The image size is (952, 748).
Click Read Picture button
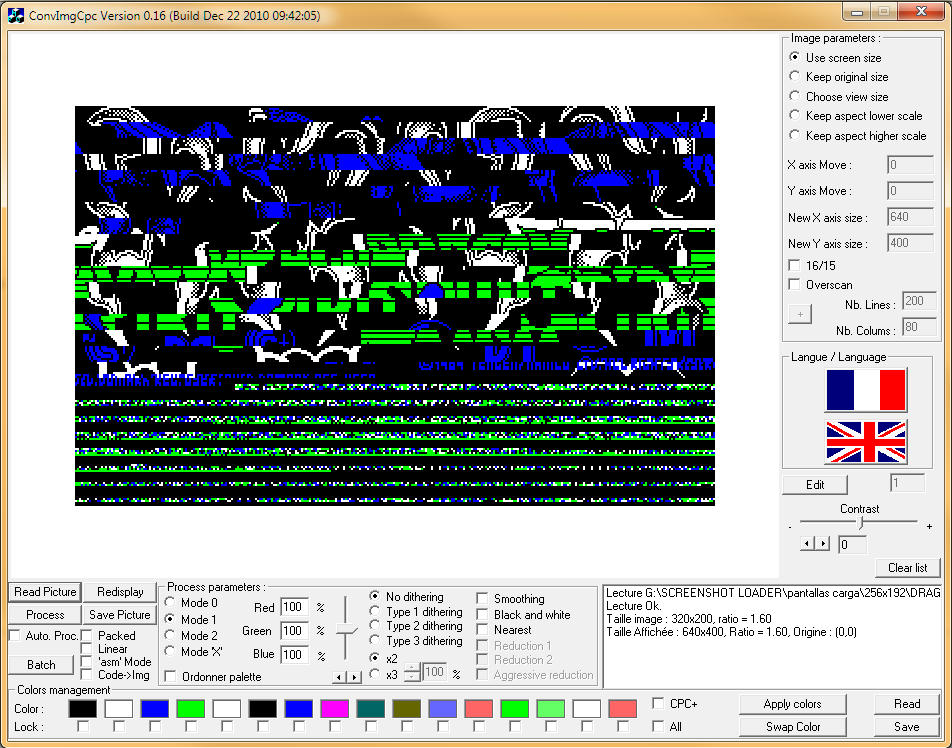point(45,591)
